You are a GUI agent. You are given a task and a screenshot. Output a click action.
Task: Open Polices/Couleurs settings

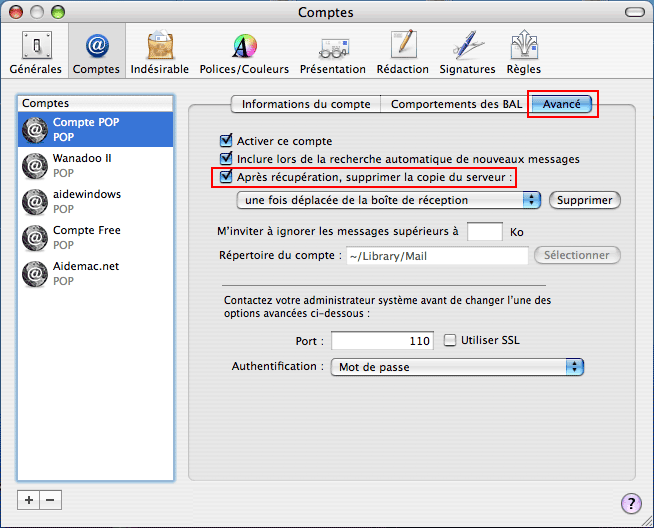click(244, 51)
